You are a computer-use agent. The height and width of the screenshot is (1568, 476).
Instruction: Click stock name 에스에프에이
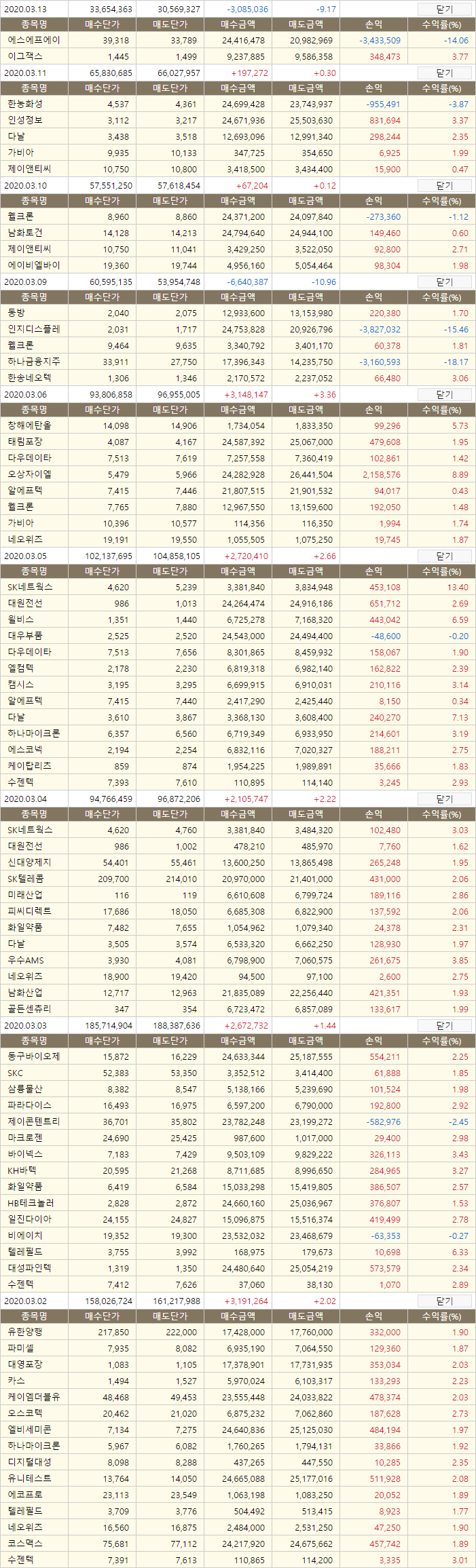pyautogui.click(x=34, y=40)
